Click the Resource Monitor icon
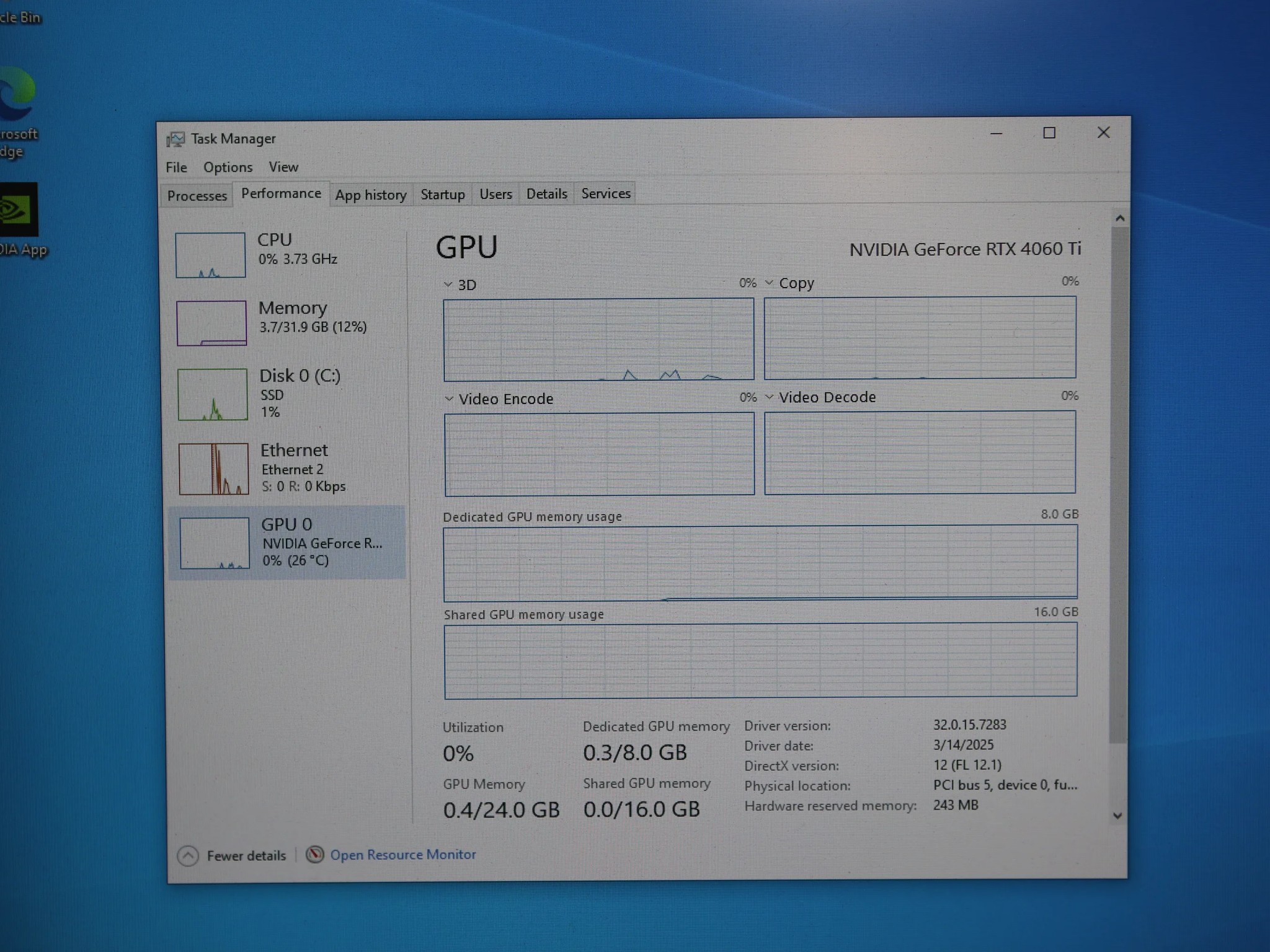The height and width of the screenshot is (952, 1270). [315, 855]
